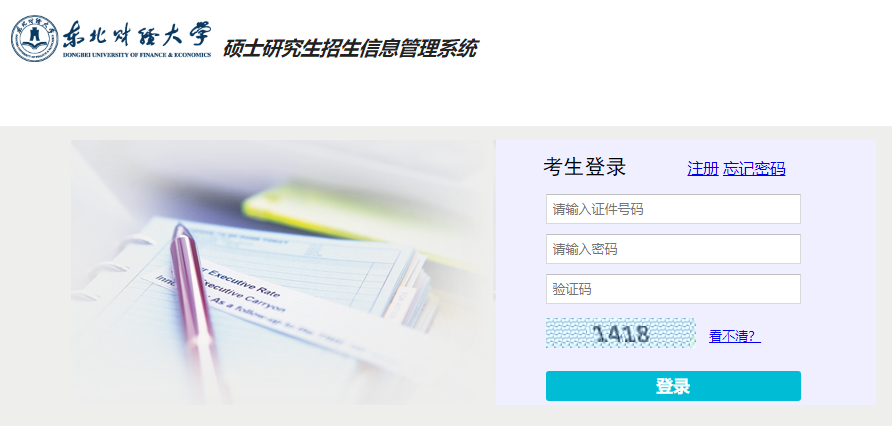Click the 考生登录 panel heading
The image size is (892, 429).
click(584, 167)
